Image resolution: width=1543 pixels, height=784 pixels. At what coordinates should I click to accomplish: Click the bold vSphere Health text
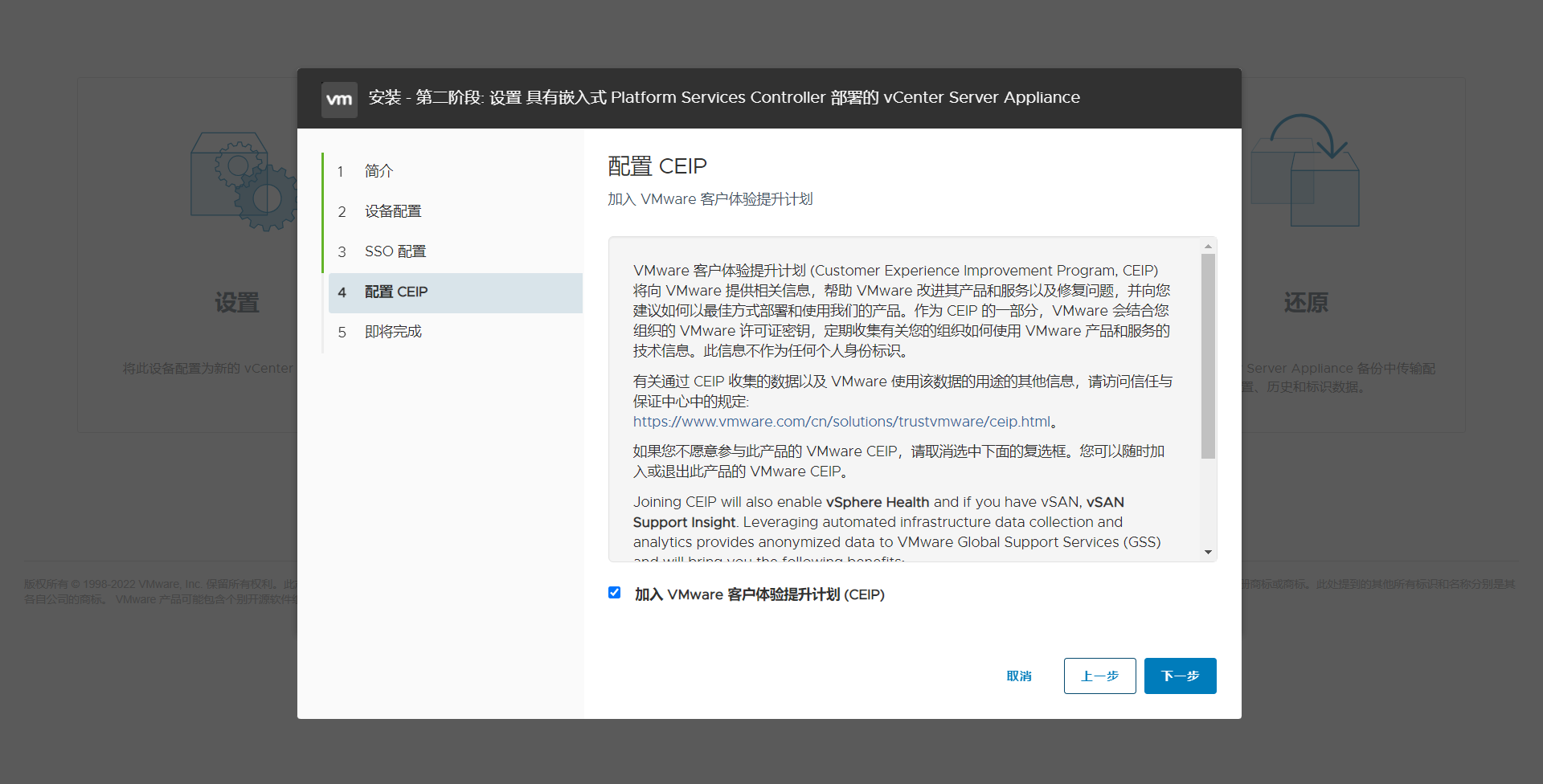tap(878, 502)
